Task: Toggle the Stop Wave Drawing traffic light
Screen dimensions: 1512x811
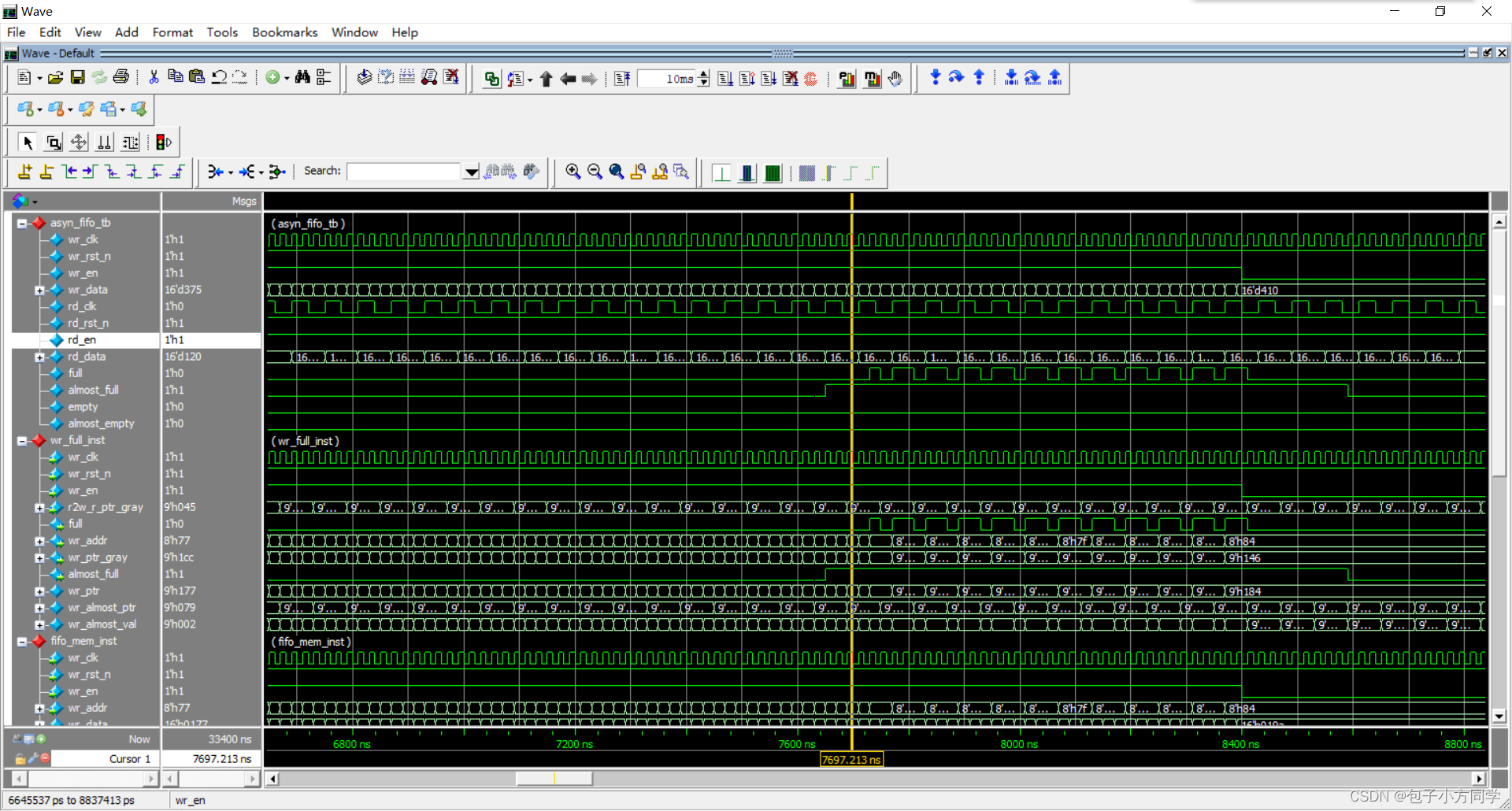Action: tap(163, 143)
